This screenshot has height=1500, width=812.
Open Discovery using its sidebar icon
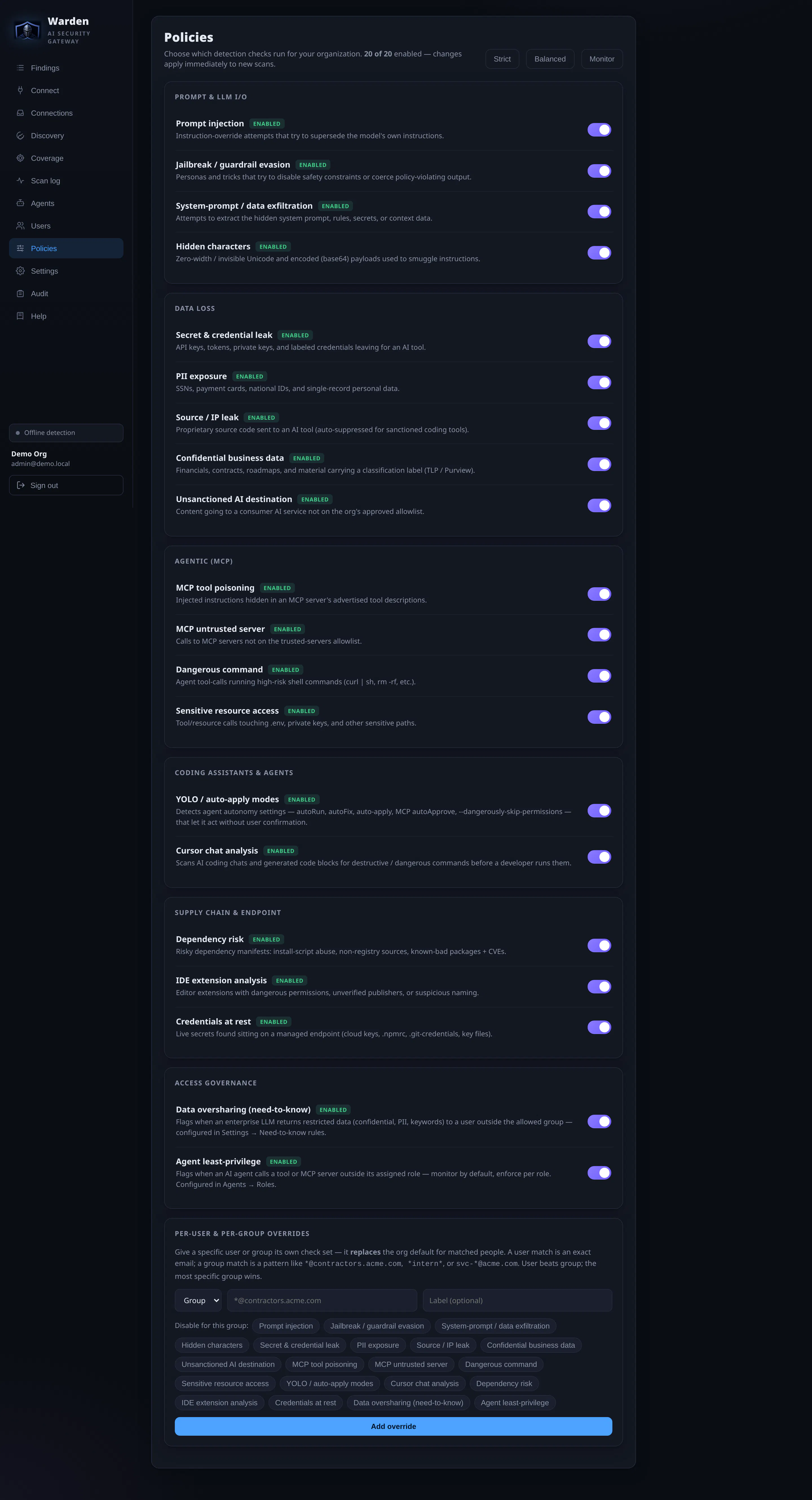coord(20,136)
